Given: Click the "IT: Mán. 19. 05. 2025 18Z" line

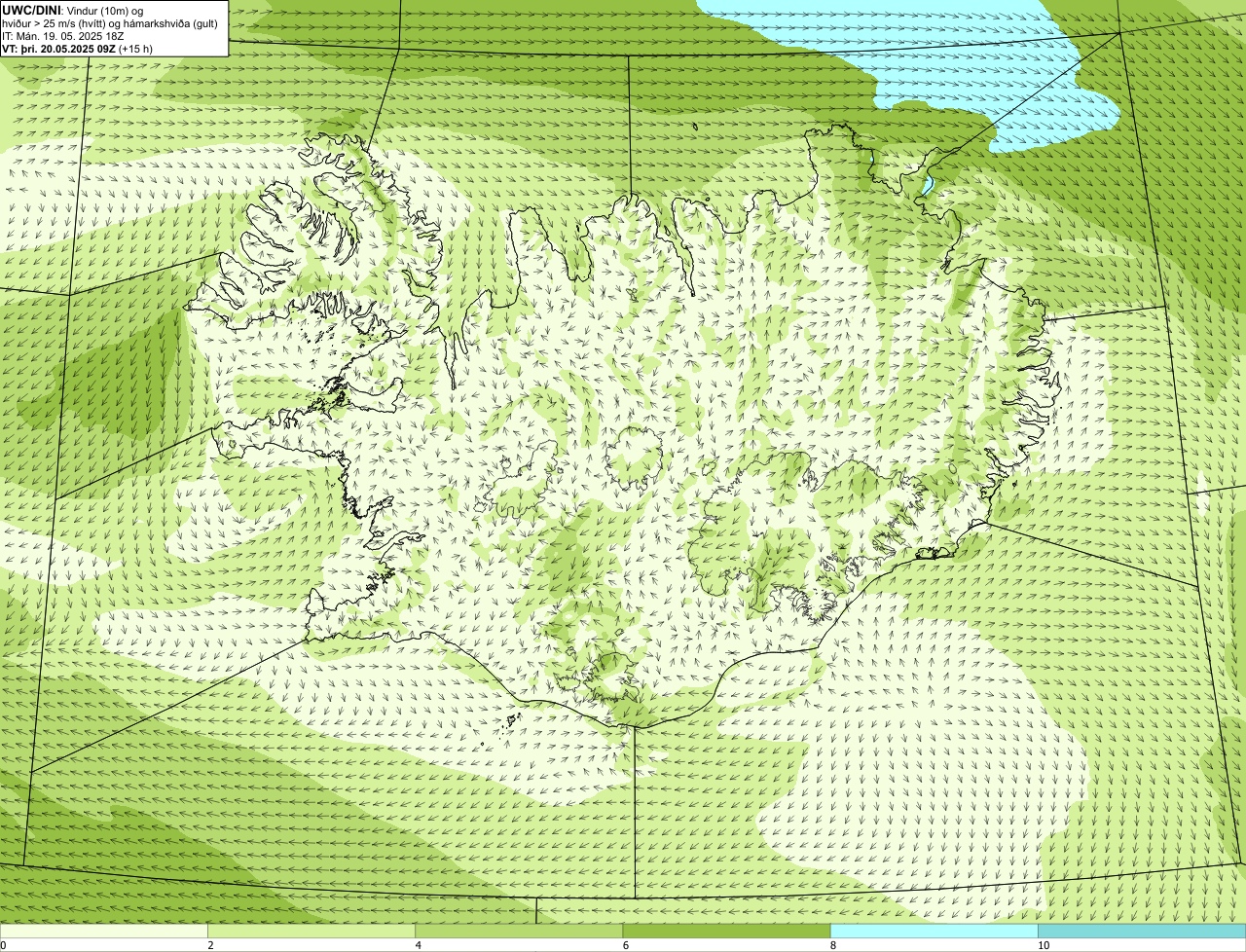Looking at the screenshot, I should coord(62,35).
